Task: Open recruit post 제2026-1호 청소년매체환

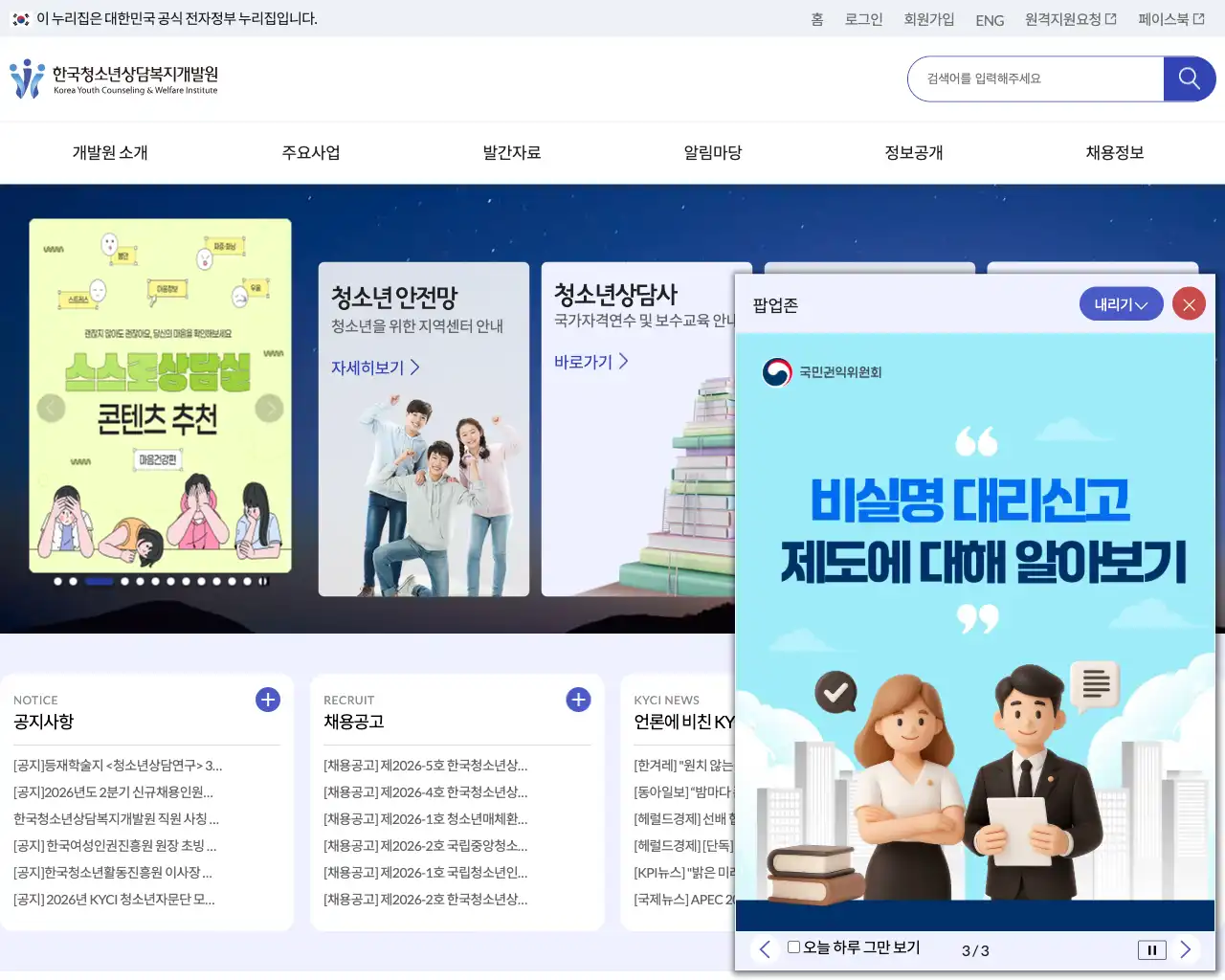Action: (426, 819)
